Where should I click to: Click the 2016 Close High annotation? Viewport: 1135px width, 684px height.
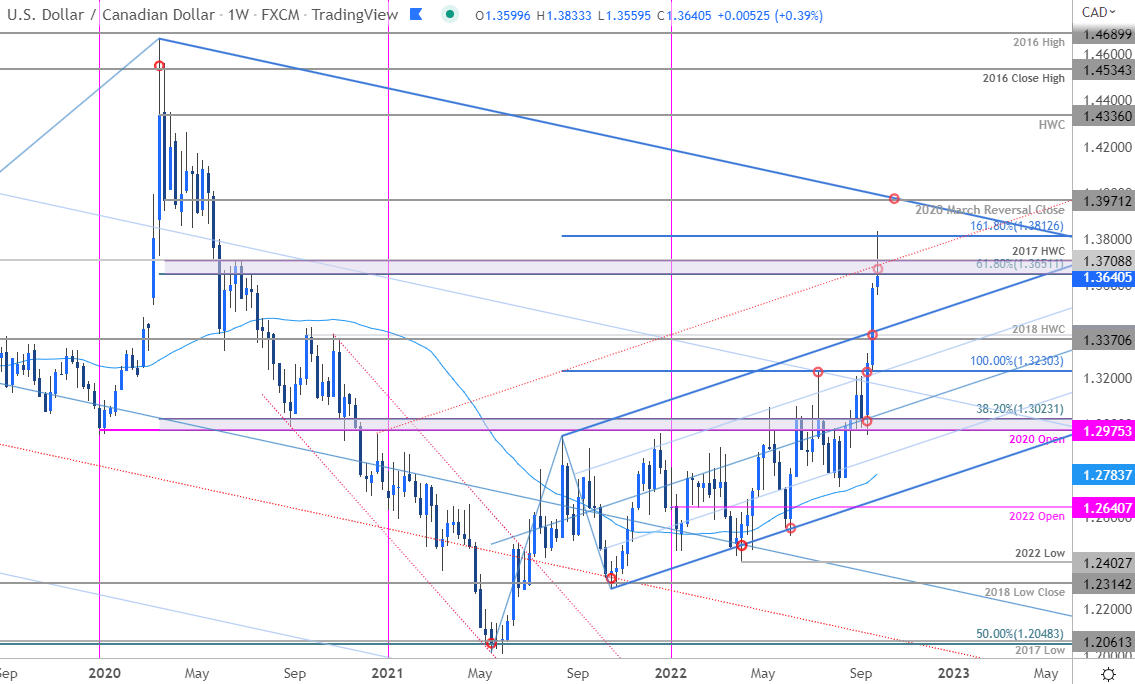point(1024,77)
